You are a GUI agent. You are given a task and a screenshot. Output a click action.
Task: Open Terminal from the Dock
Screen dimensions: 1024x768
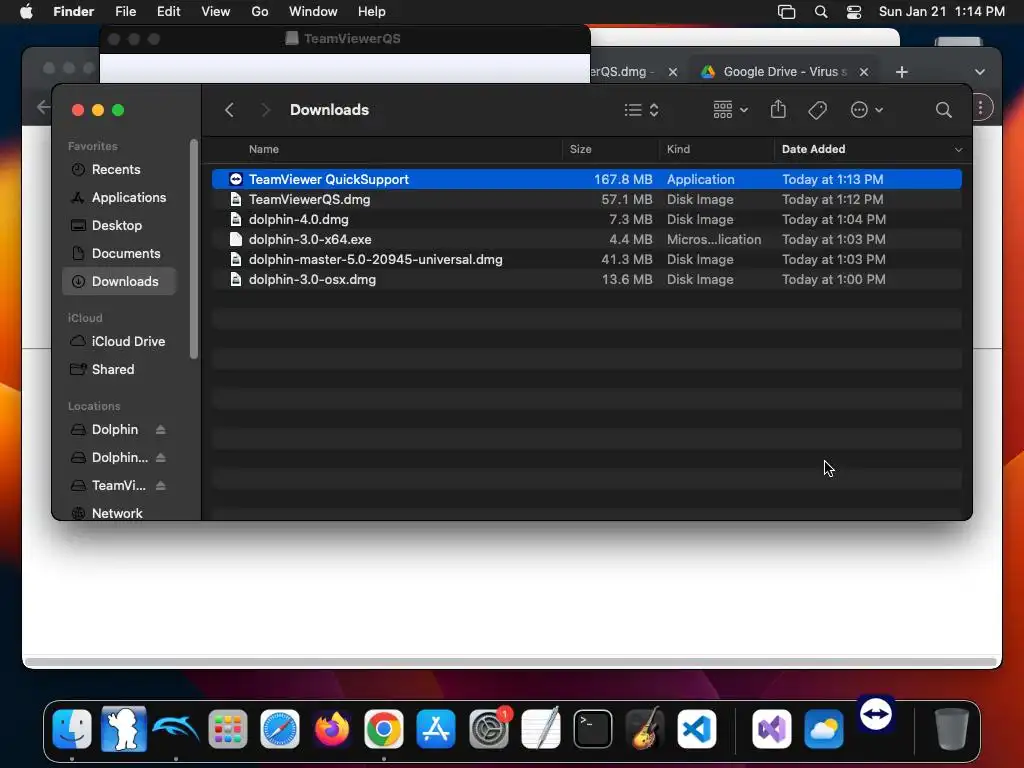tap(593, 728)
